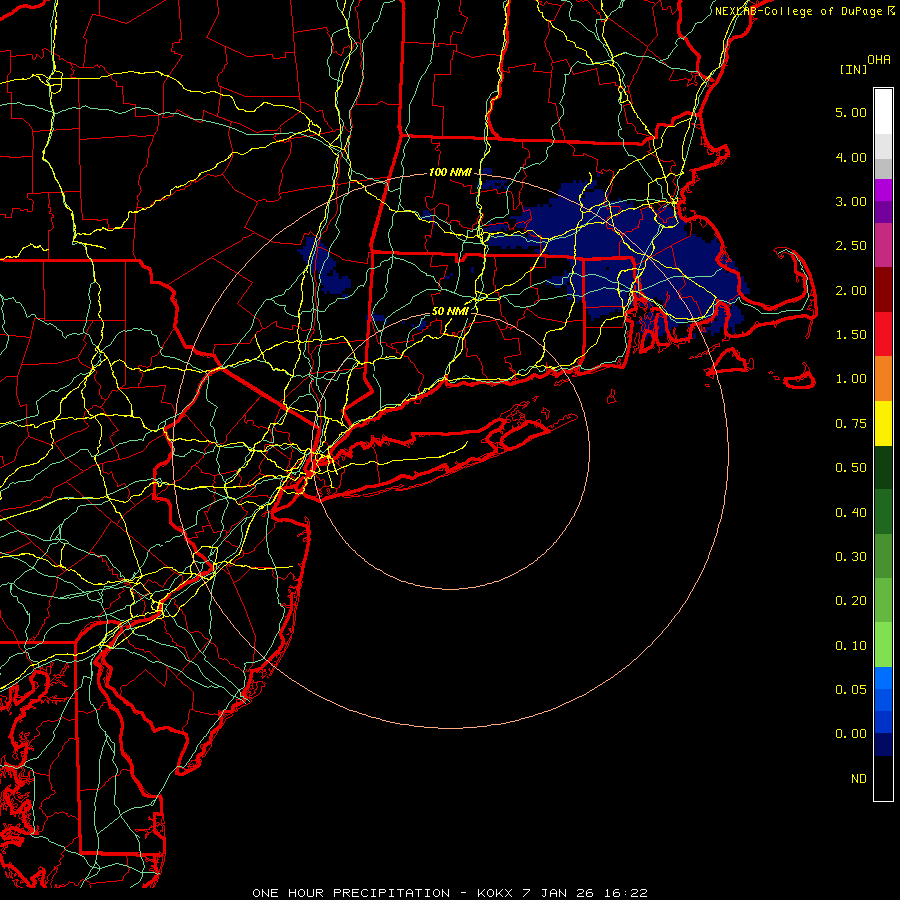Pick the black ND swatch in legend
Image resolution: width=900 pixels, height=900 pixels.
883,778
